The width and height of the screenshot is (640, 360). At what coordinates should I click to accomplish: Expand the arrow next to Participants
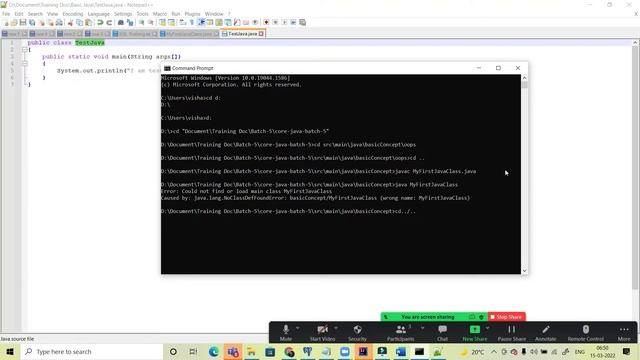[x=422, y=328]
